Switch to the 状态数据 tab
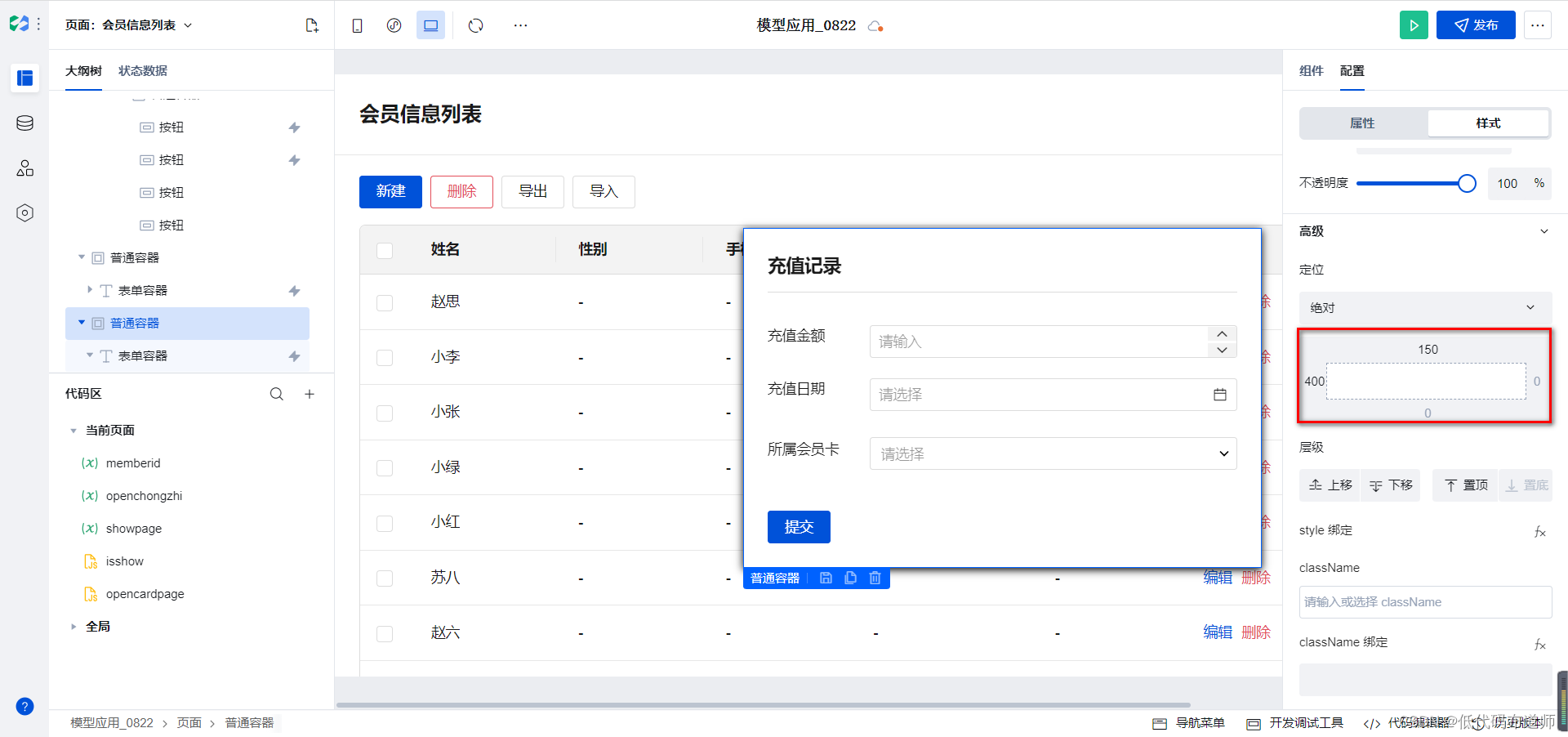The image size is (1568, 737). coord(143,71)
